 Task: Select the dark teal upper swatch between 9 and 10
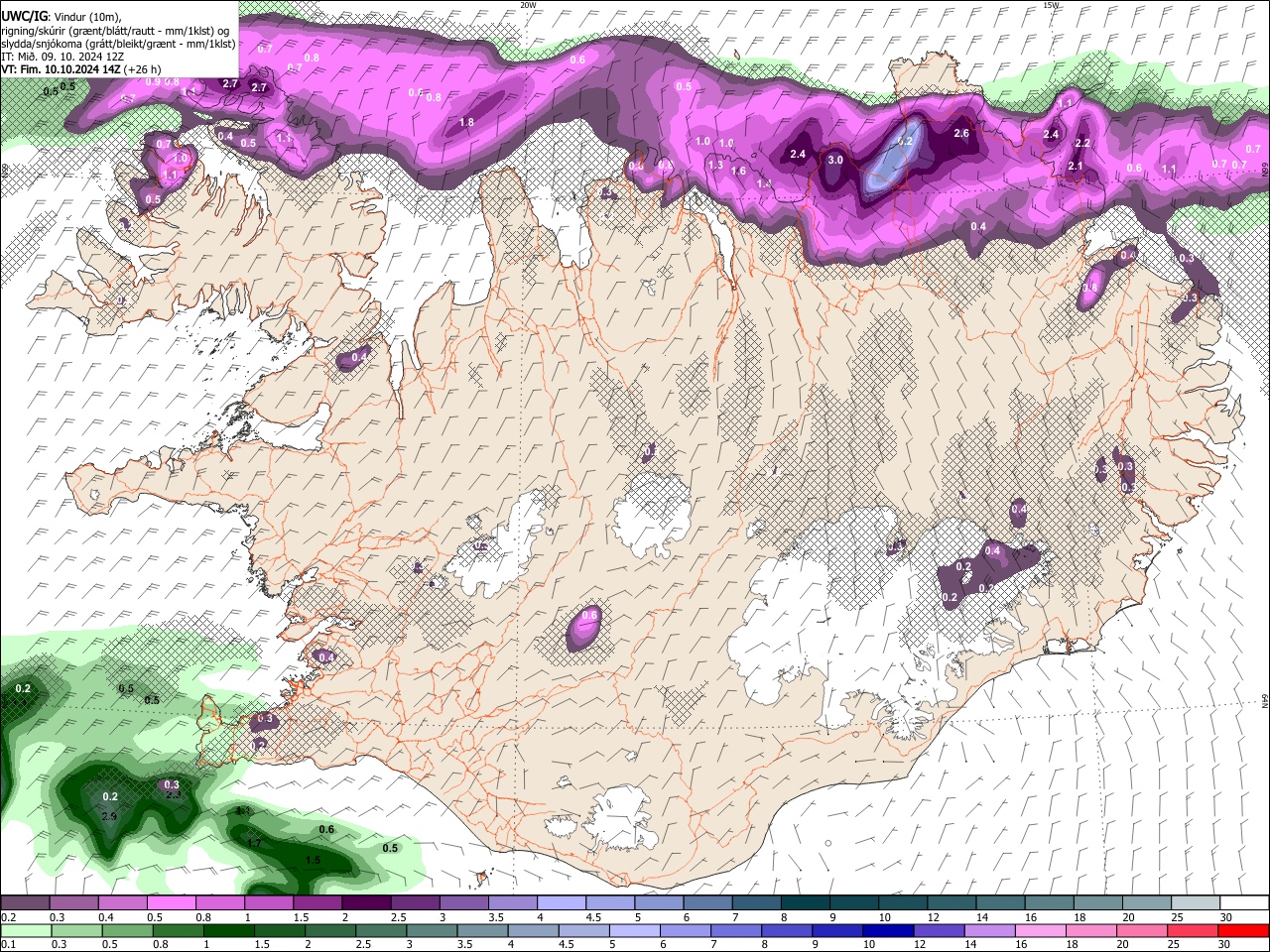click(x=854, y=903)
